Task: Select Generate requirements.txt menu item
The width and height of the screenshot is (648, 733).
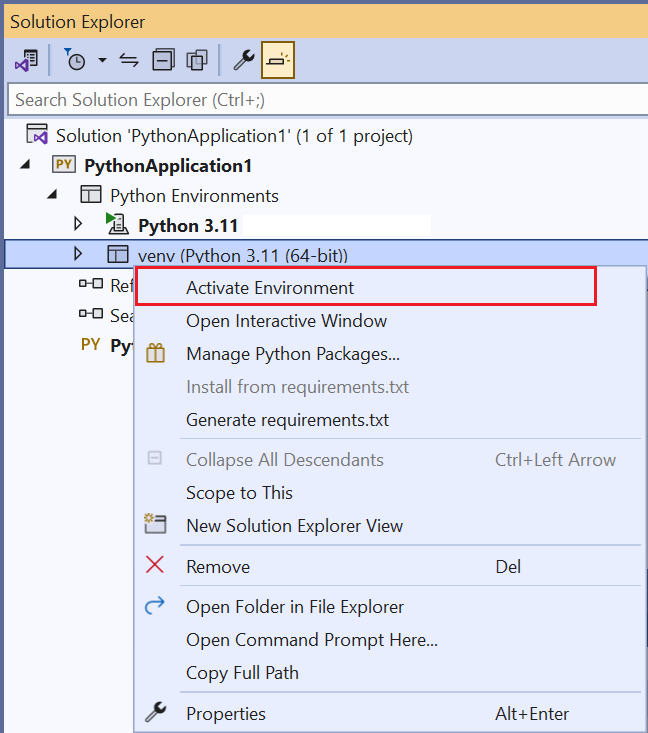Action: point(287,420)
